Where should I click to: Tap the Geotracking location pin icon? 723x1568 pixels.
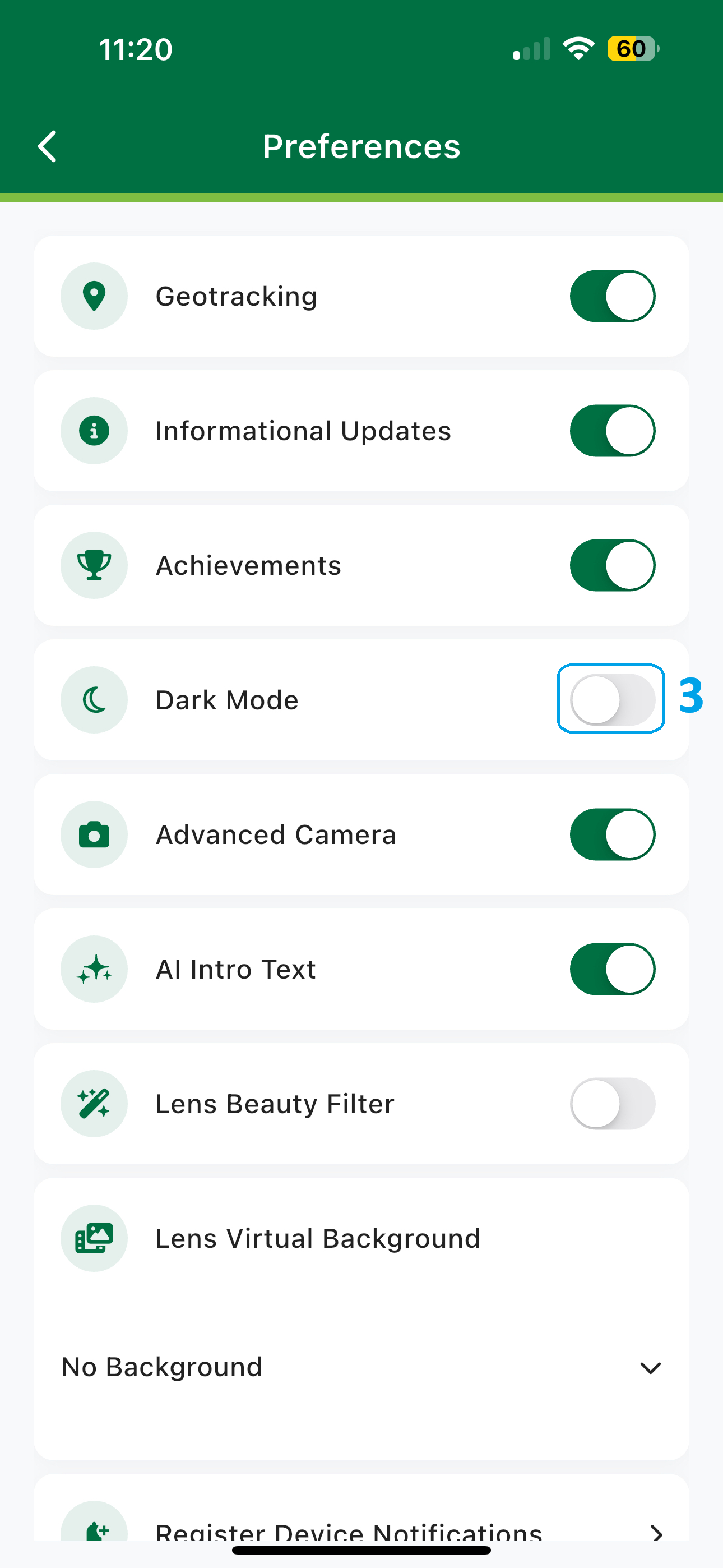(94, 297)
